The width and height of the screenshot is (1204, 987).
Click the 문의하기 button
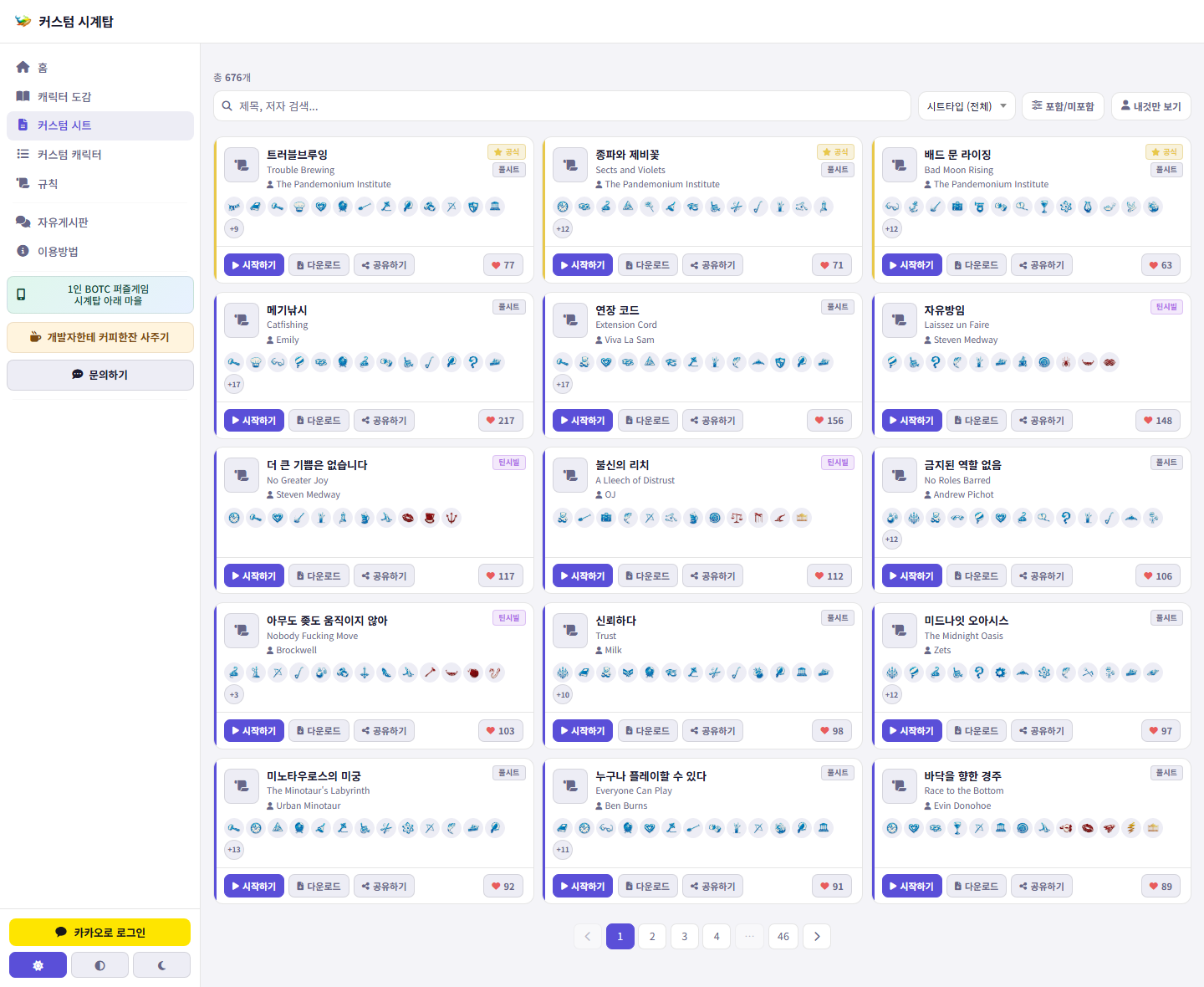(100, 375)
